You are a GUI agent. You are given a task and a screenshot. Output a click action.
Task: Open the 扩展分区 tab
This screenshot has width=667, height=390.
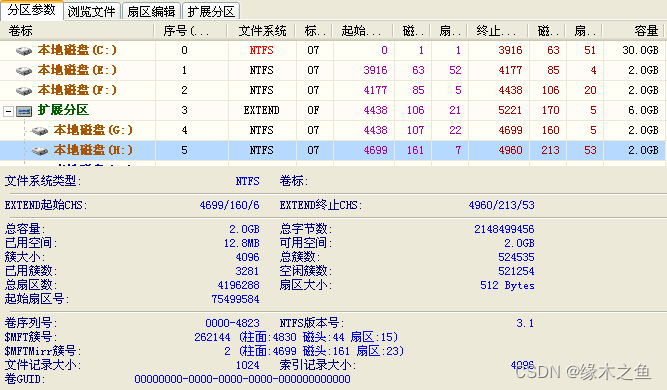[211, 11]
